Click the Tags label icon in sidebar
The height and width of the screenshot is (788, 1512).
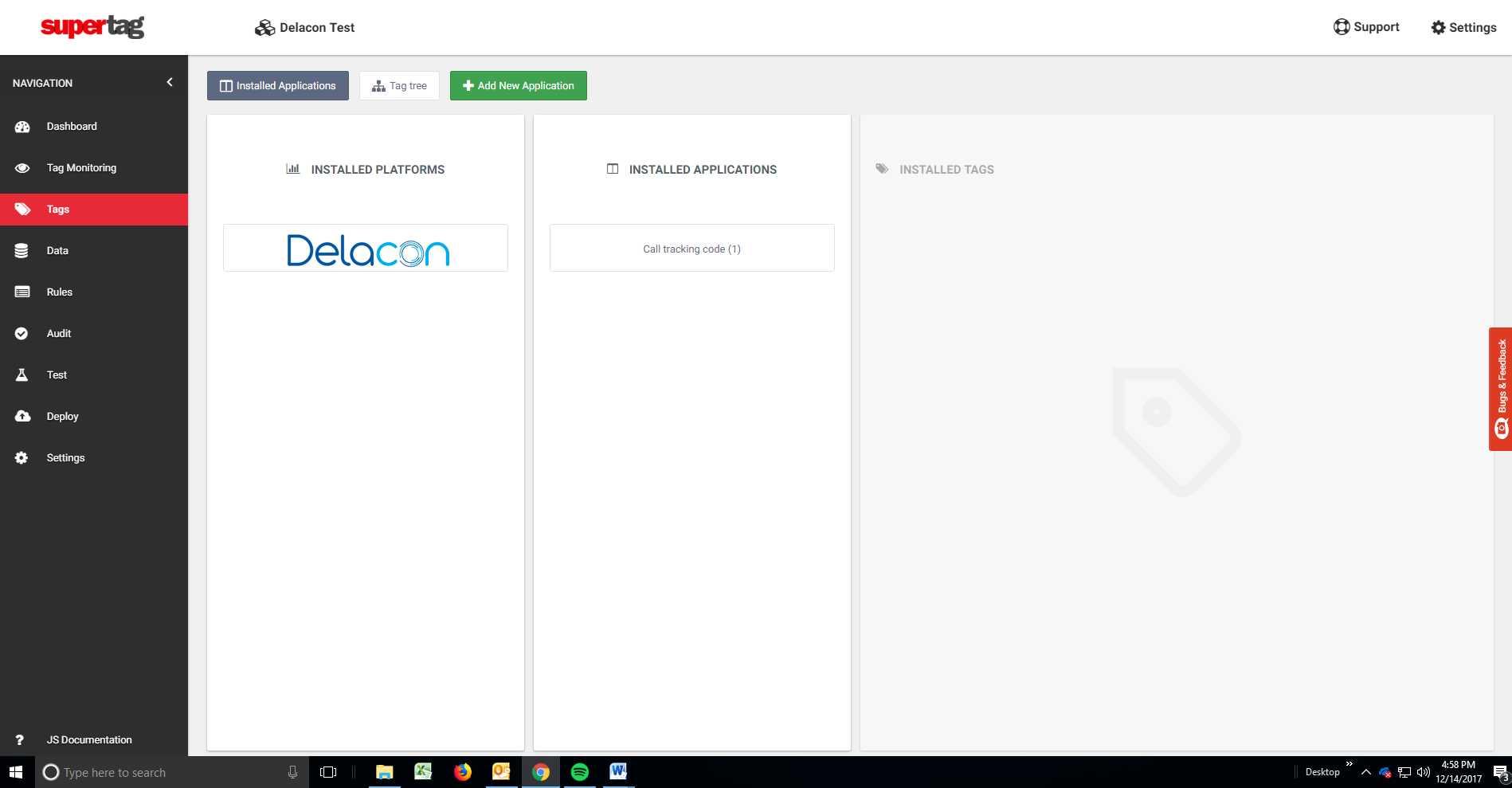coord(22,210)
